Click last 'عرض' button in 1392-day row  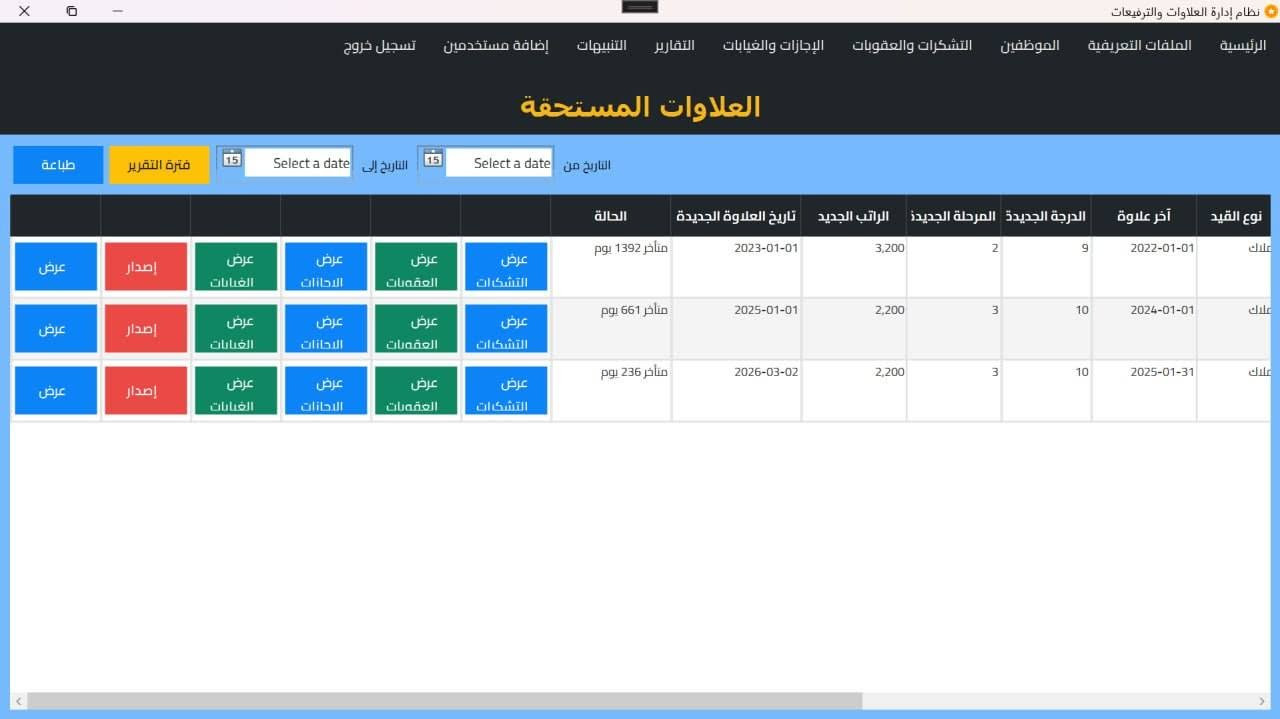(x=56, y=267)
